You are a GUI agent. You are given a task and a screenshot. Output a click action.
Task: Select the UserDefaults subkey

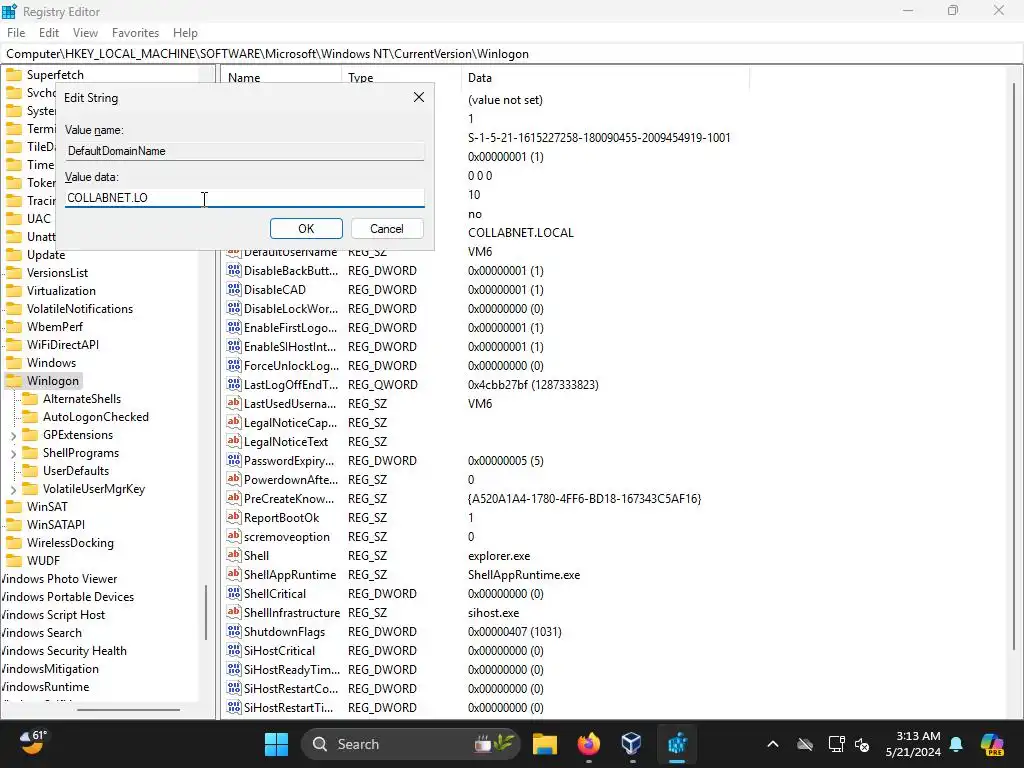pyautogui.click(x=76, y=471)
